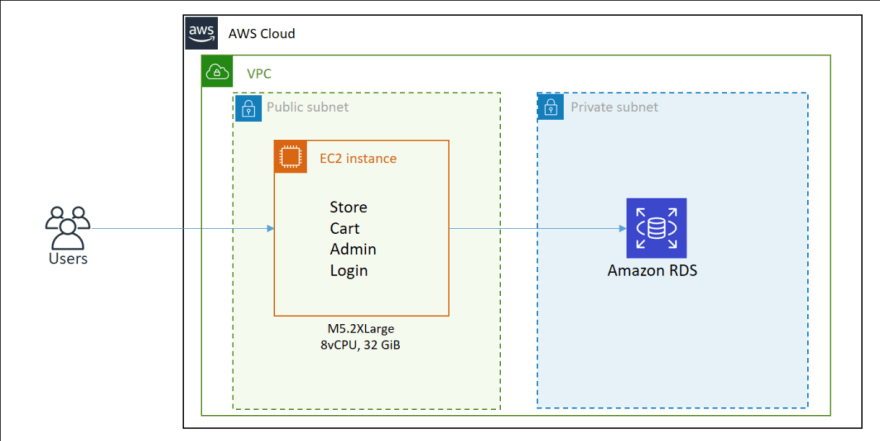Click the EC2 instance title text
This screenshot has height=441, width=880.
tap(358, 159)
